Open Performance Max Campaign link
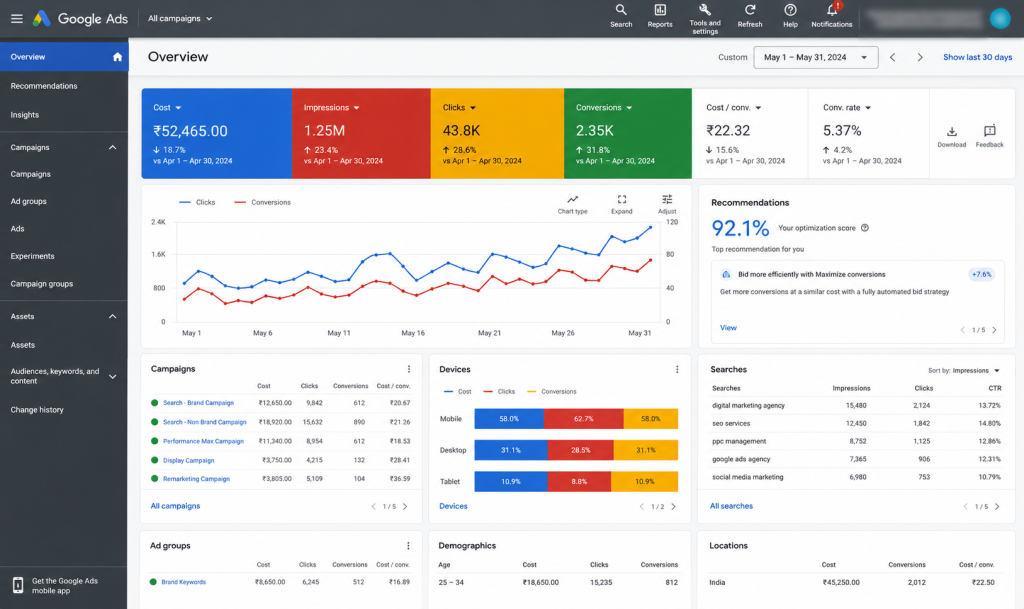This screenshot has width=1024, height=609. [x=203, y=441]
